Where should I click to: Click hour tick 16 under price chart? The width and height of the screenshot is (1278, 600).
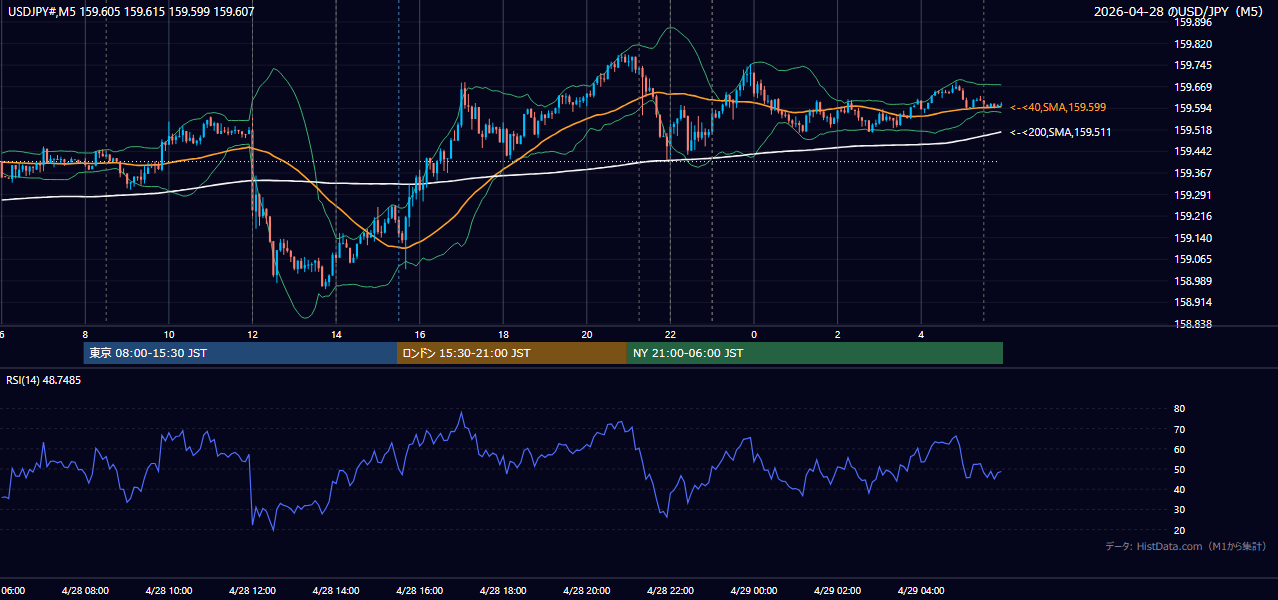pyautogui.click(x=420, y=335)
